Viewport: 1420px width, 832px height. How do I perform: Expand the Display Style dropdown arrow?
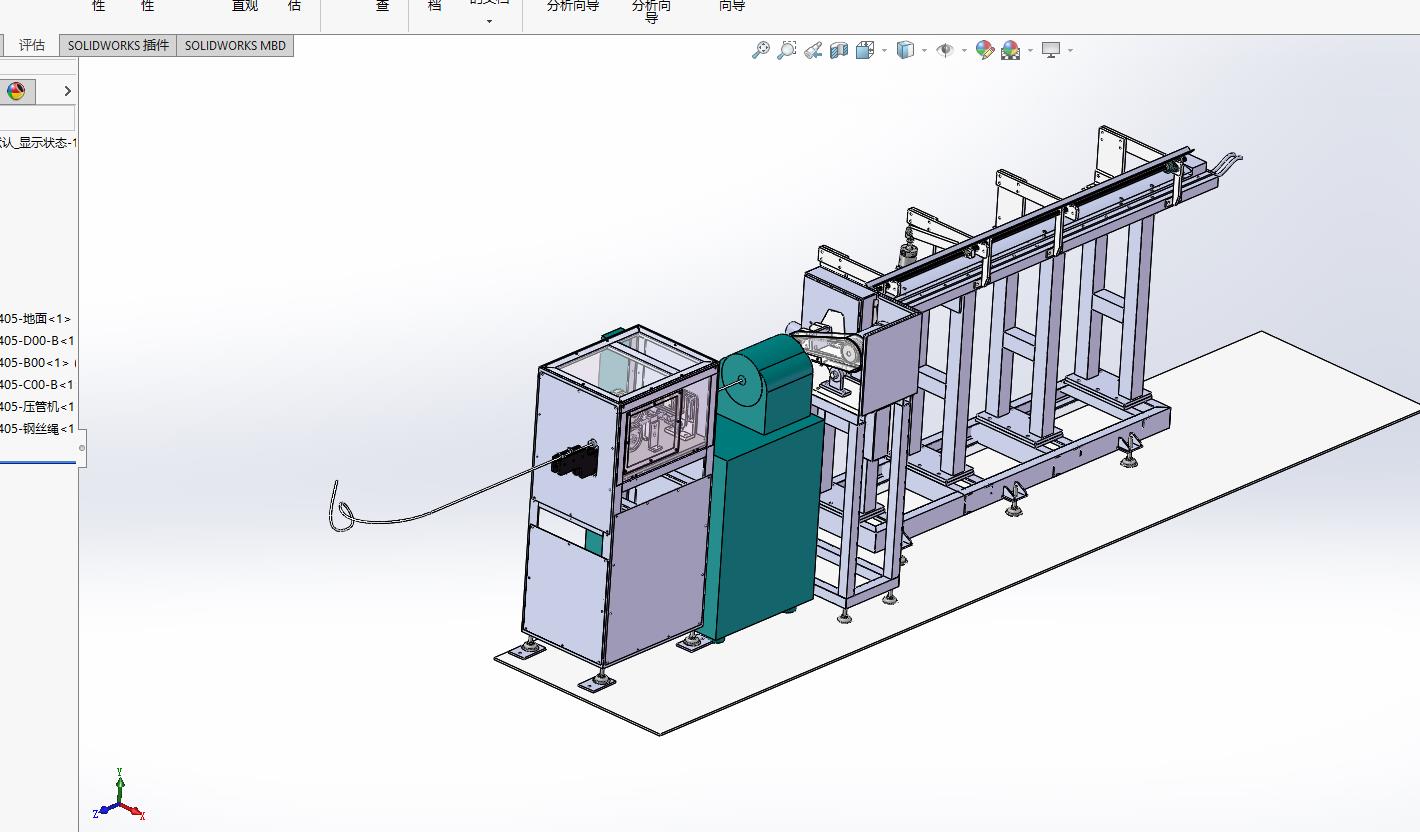click(x=924, y=50)
